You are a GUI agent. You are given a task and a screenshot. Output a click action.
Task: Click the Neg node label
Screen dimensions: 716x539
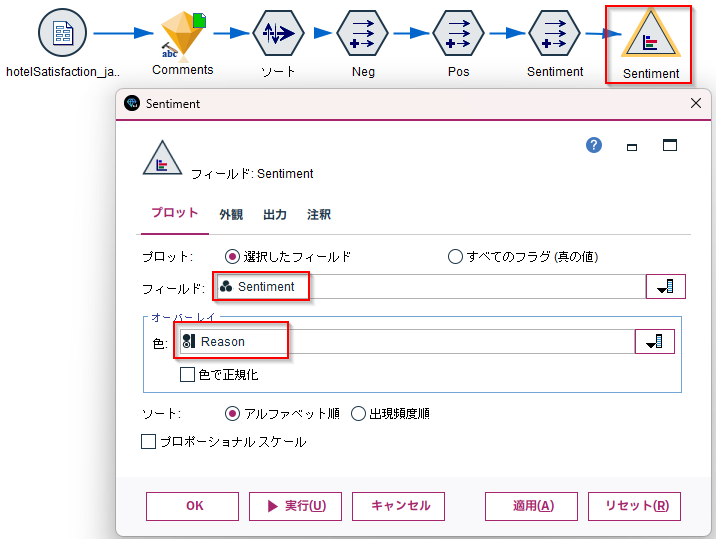[x=363, y=72]
